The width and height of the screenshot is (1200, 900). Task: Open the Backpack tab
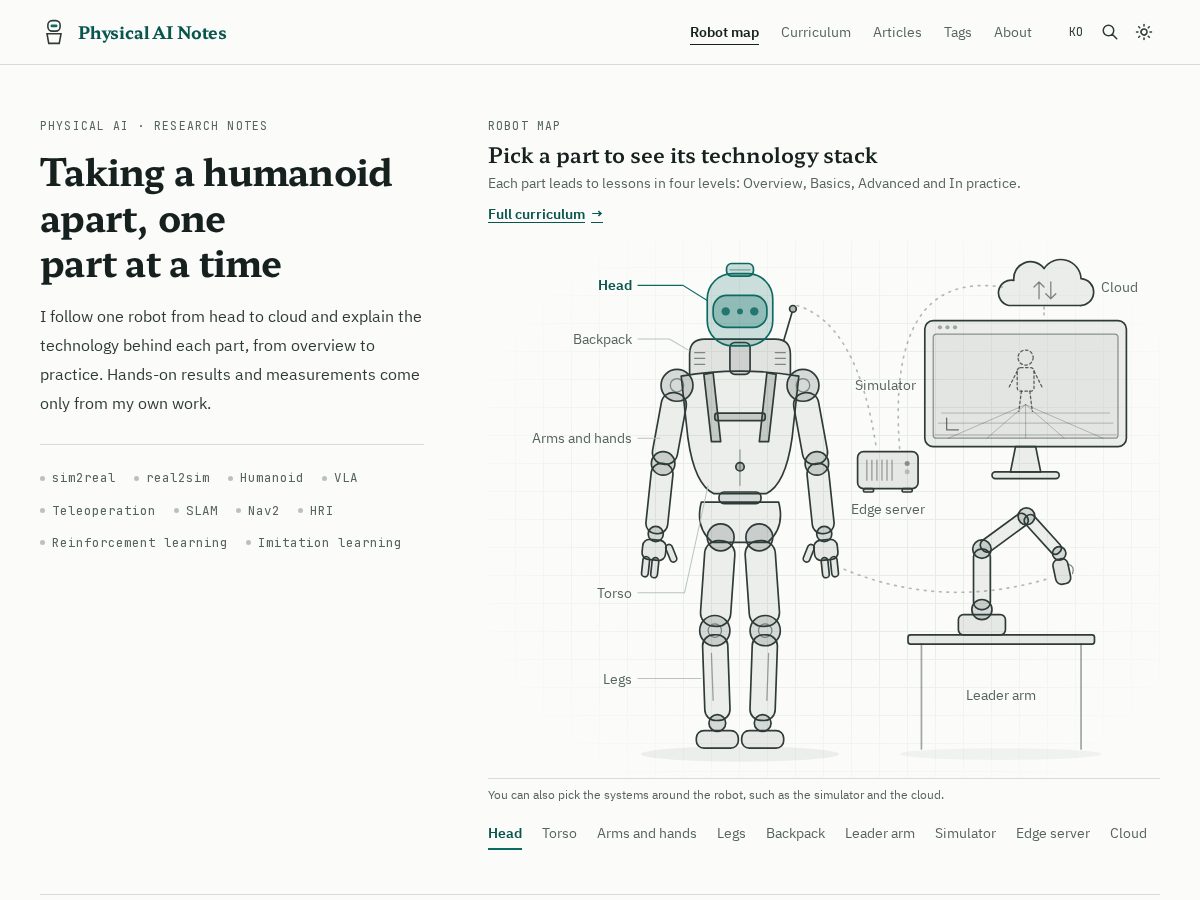pos(796,833)
